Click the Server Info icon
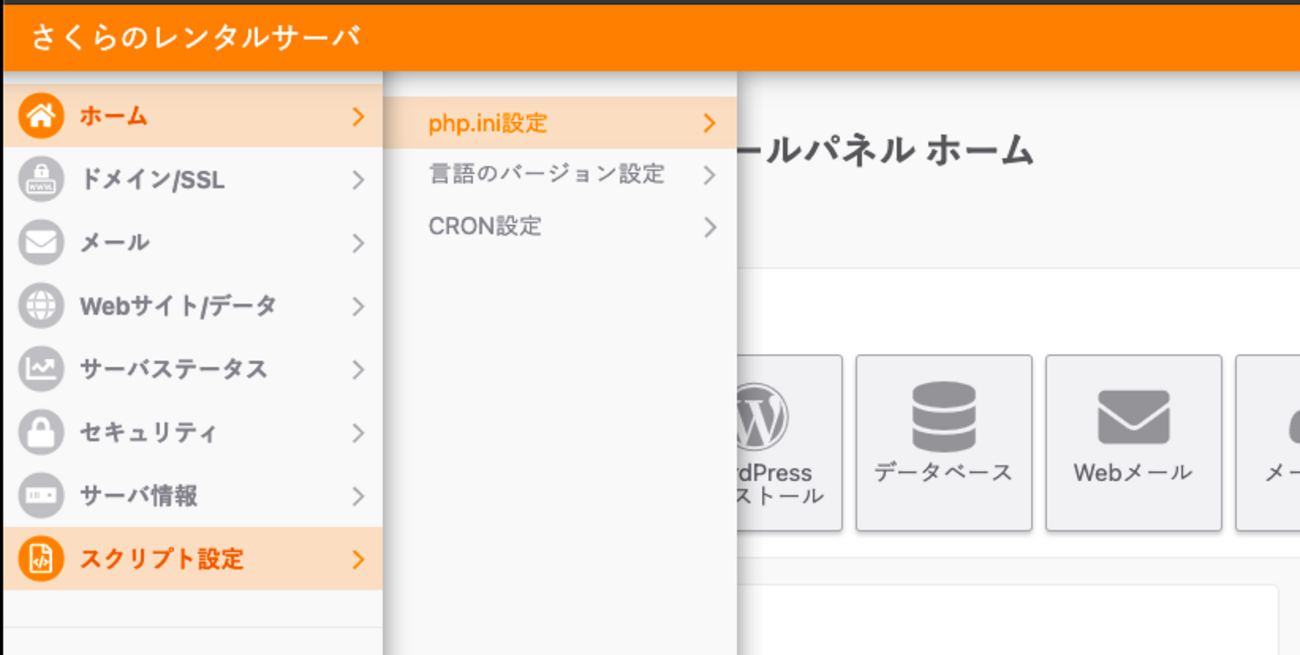The width and height of the screenshot is (1300, 655). coord(41,495)
